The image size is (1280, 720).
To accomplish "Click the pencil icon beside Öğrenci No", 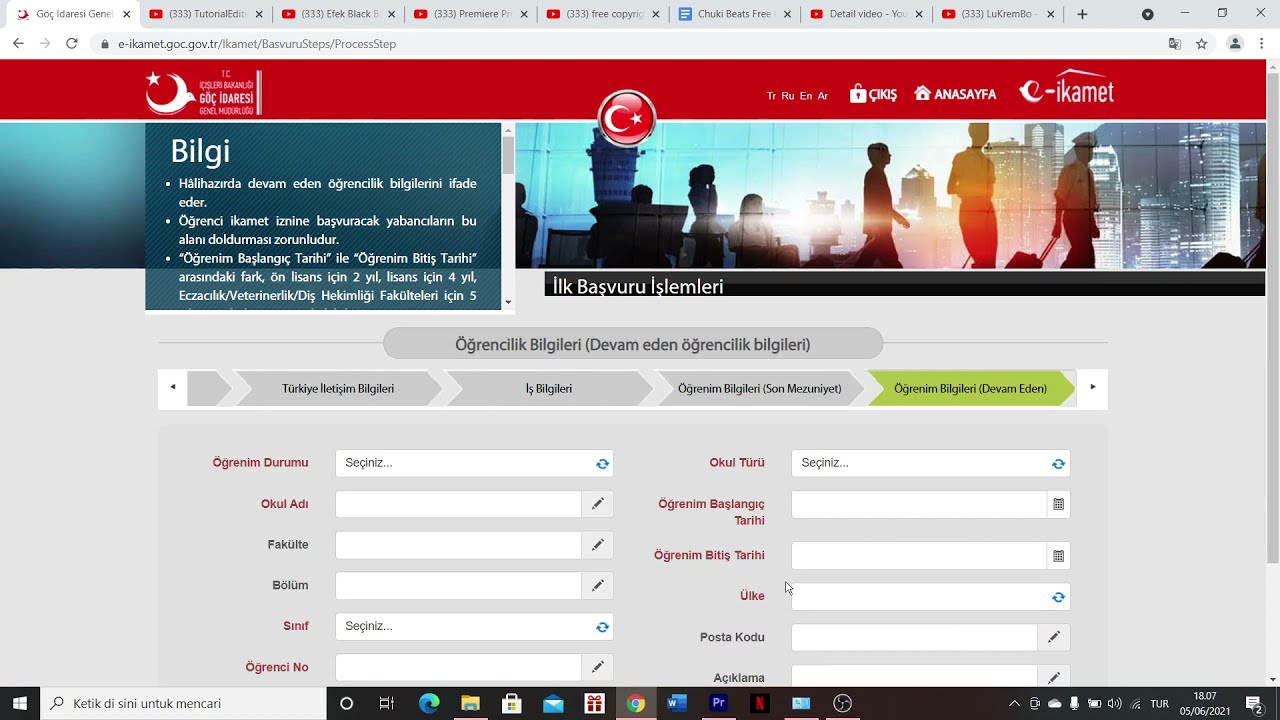I will pos(597,667).
